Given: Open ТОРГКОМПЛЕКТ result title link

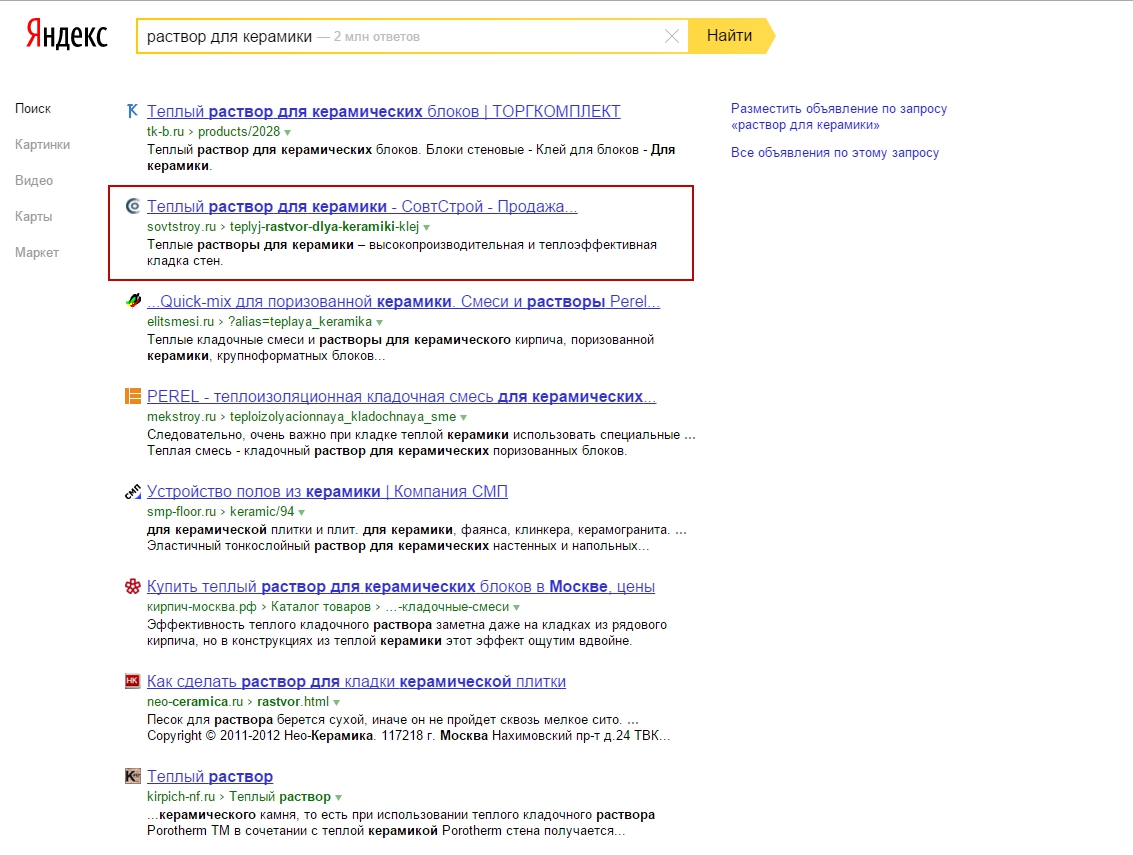Looking at the screenshot, I should click(x=384, y=111).
